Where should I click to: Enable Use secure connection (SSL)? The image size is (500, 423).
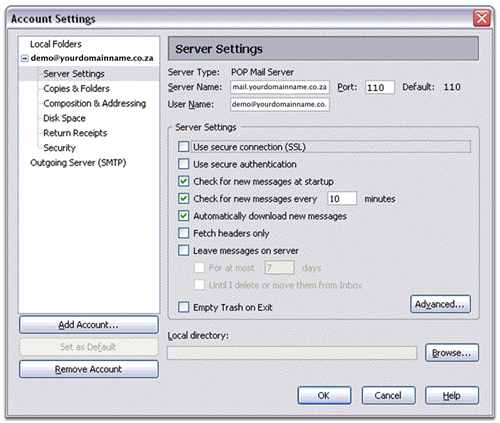(183, 147)
